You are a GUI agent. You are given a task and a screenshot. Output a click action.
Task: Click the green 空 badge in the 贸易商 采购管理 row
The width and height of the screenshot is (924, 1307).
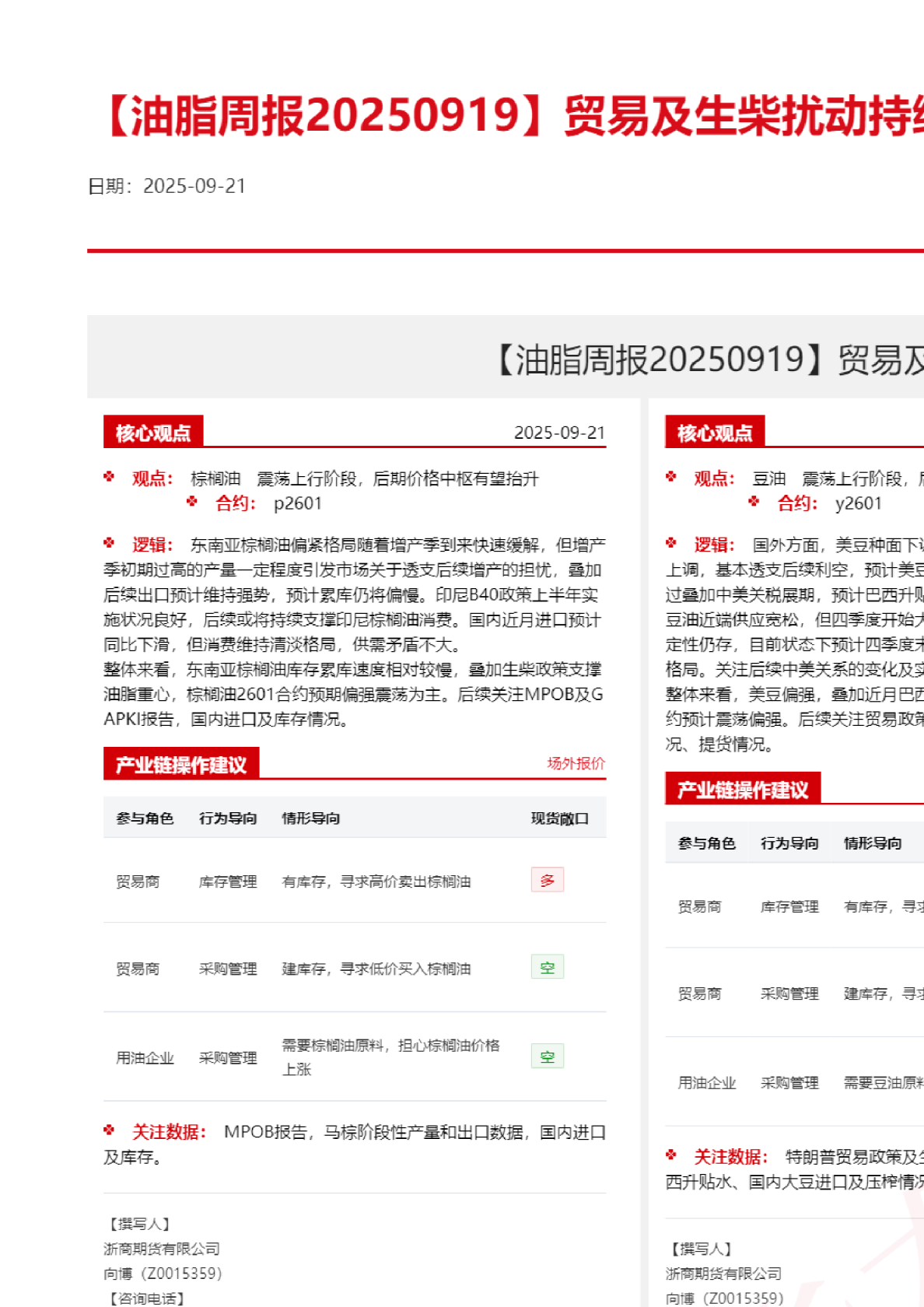(x=548, y=967)
